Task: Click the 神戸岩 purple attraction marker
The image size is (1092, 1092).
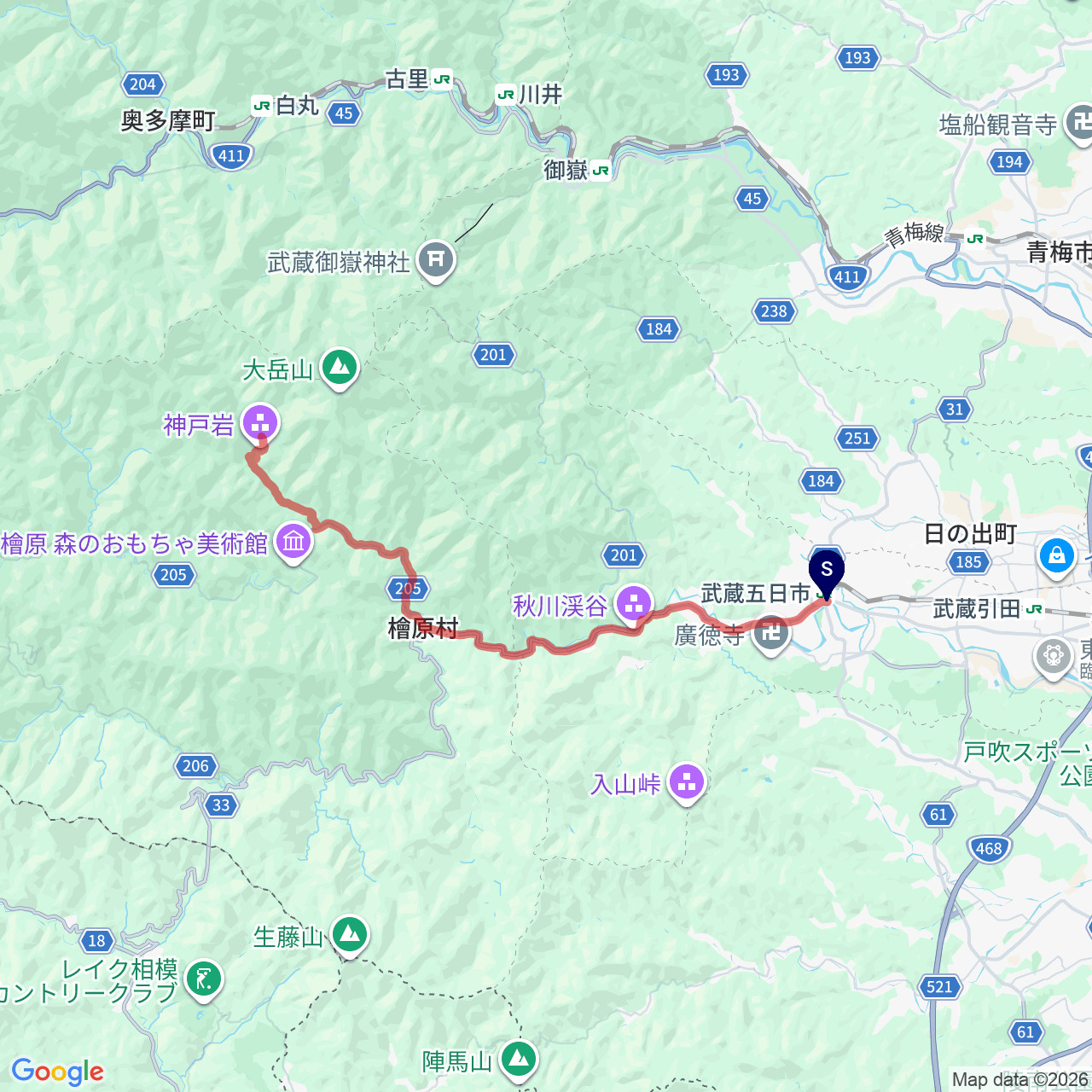Action: (260, 423)
